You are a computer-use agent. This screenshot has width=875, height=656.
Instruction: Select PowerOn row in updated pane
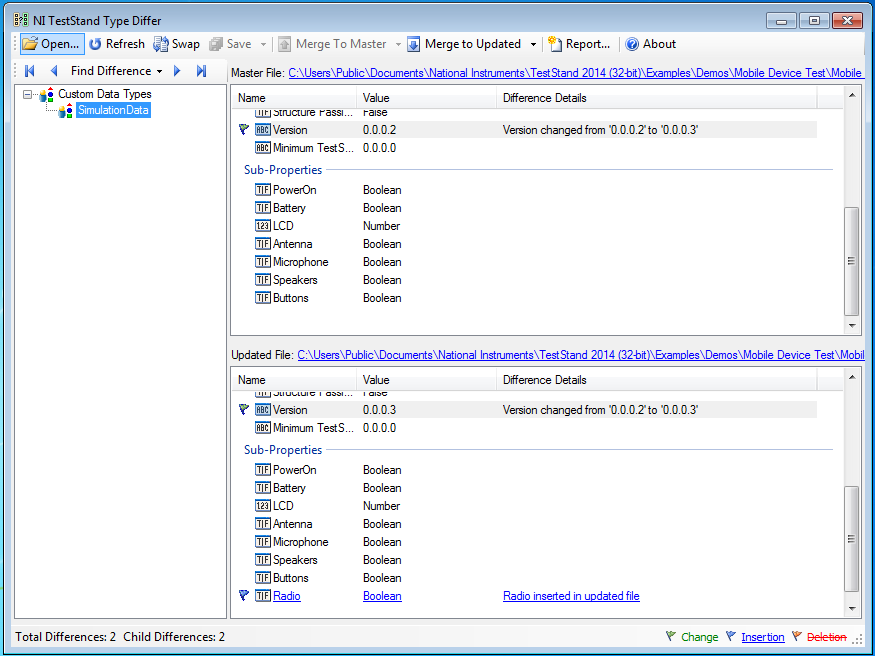[525, 470]
